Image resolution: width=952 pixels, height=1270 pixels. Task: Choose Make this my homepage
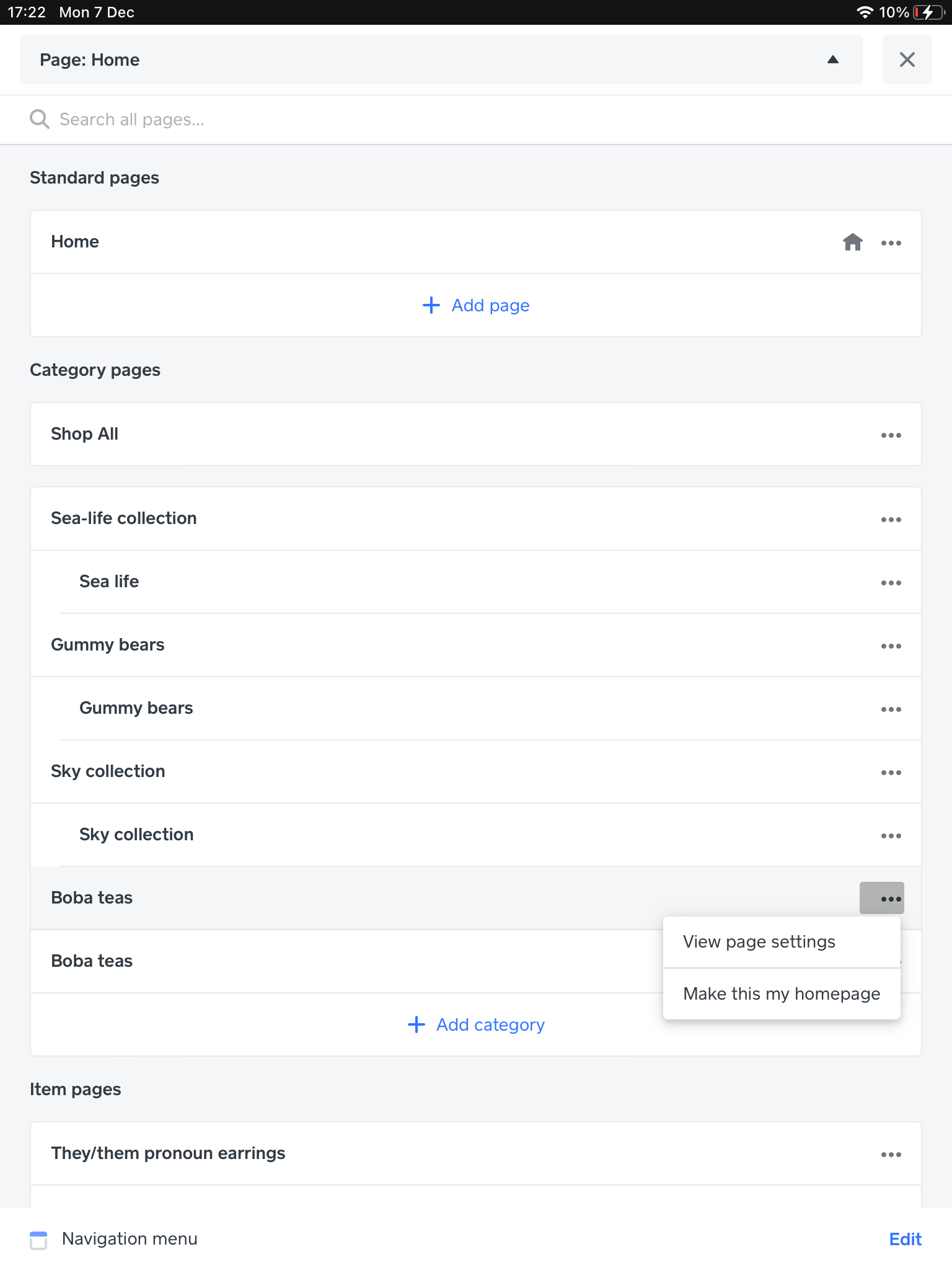781,994
